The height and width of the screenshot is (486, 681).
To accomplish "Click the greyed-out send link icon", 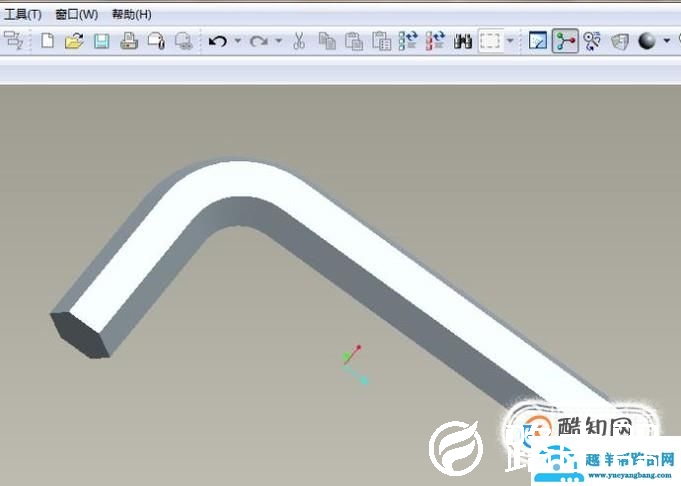I will pos(184,41).
